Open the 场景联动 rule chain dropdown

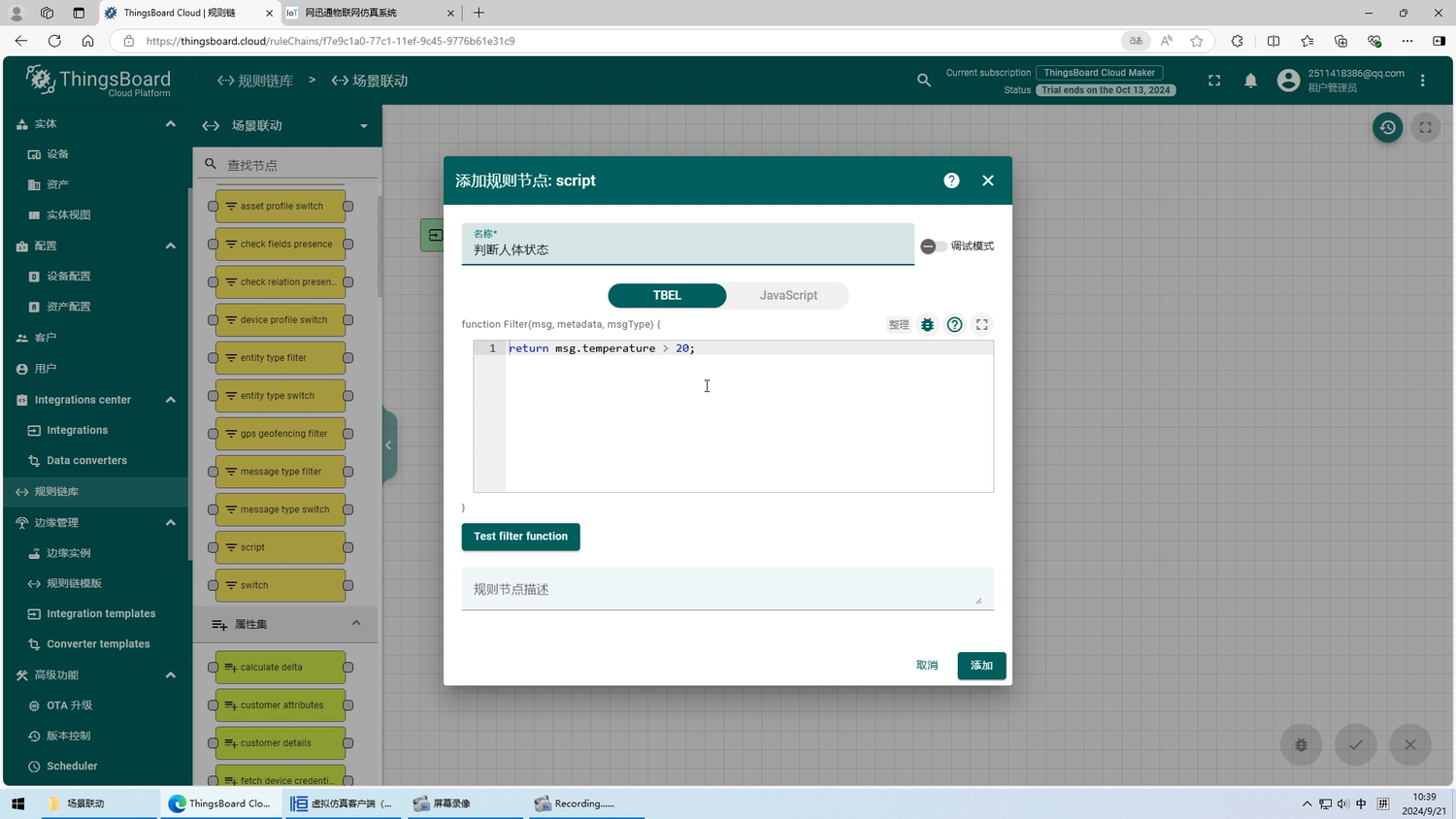363,126
